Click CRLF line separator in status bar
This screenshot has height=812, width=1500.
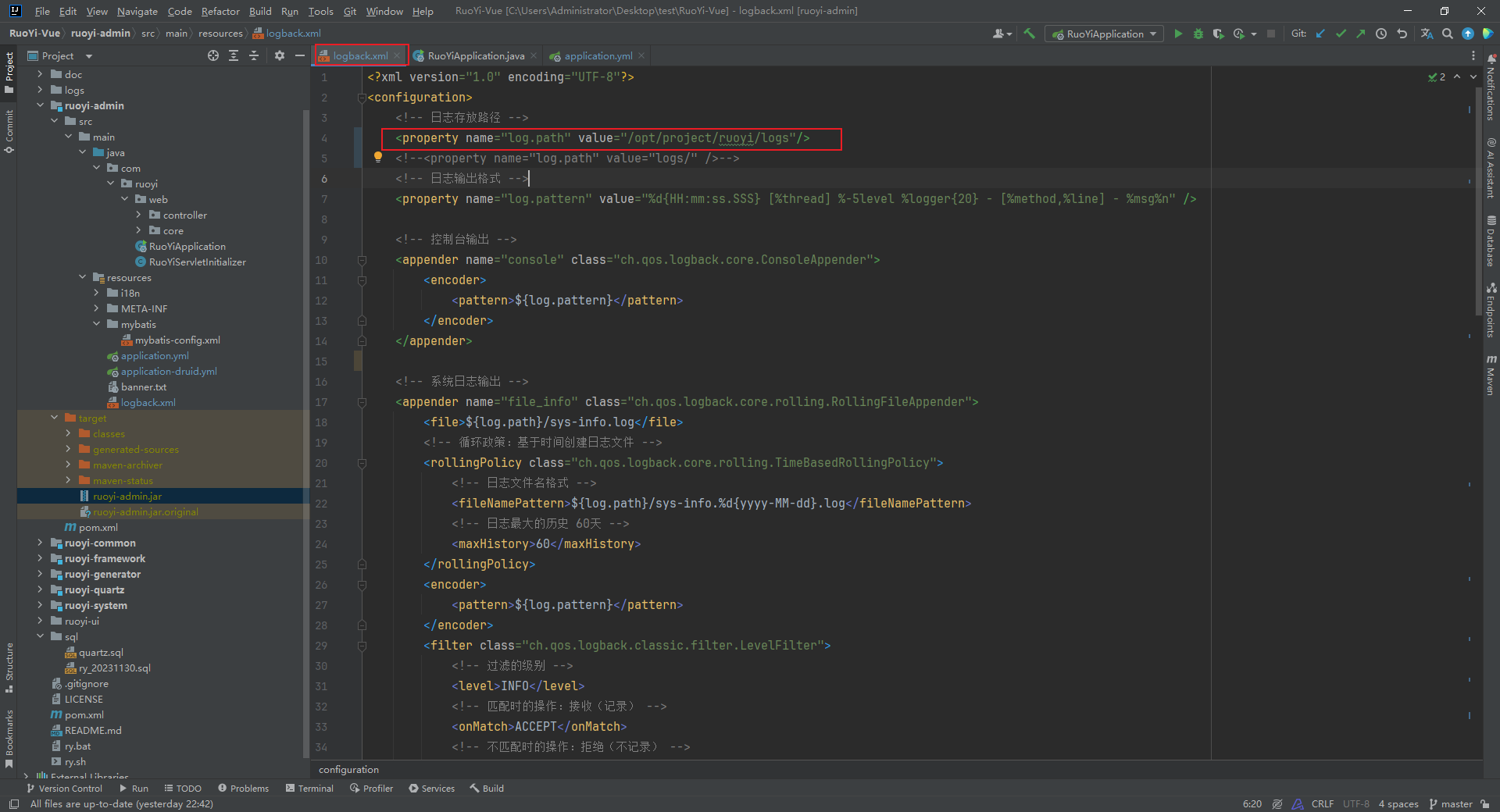[x=1323, y=804]
